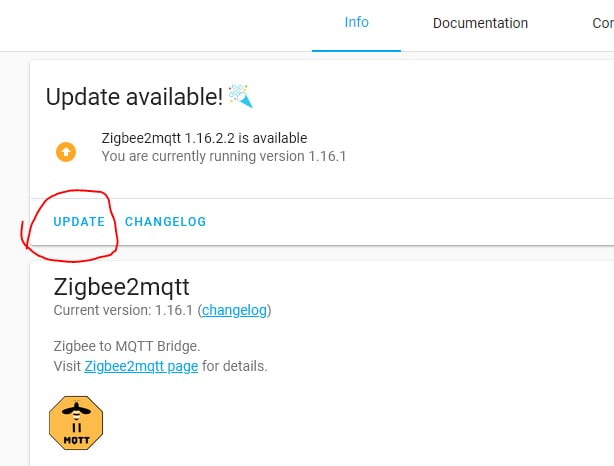Viewport: 614px width, 466px height.
Task: Click blank area right of CHANGELOG button
Action: pos(400,222)
